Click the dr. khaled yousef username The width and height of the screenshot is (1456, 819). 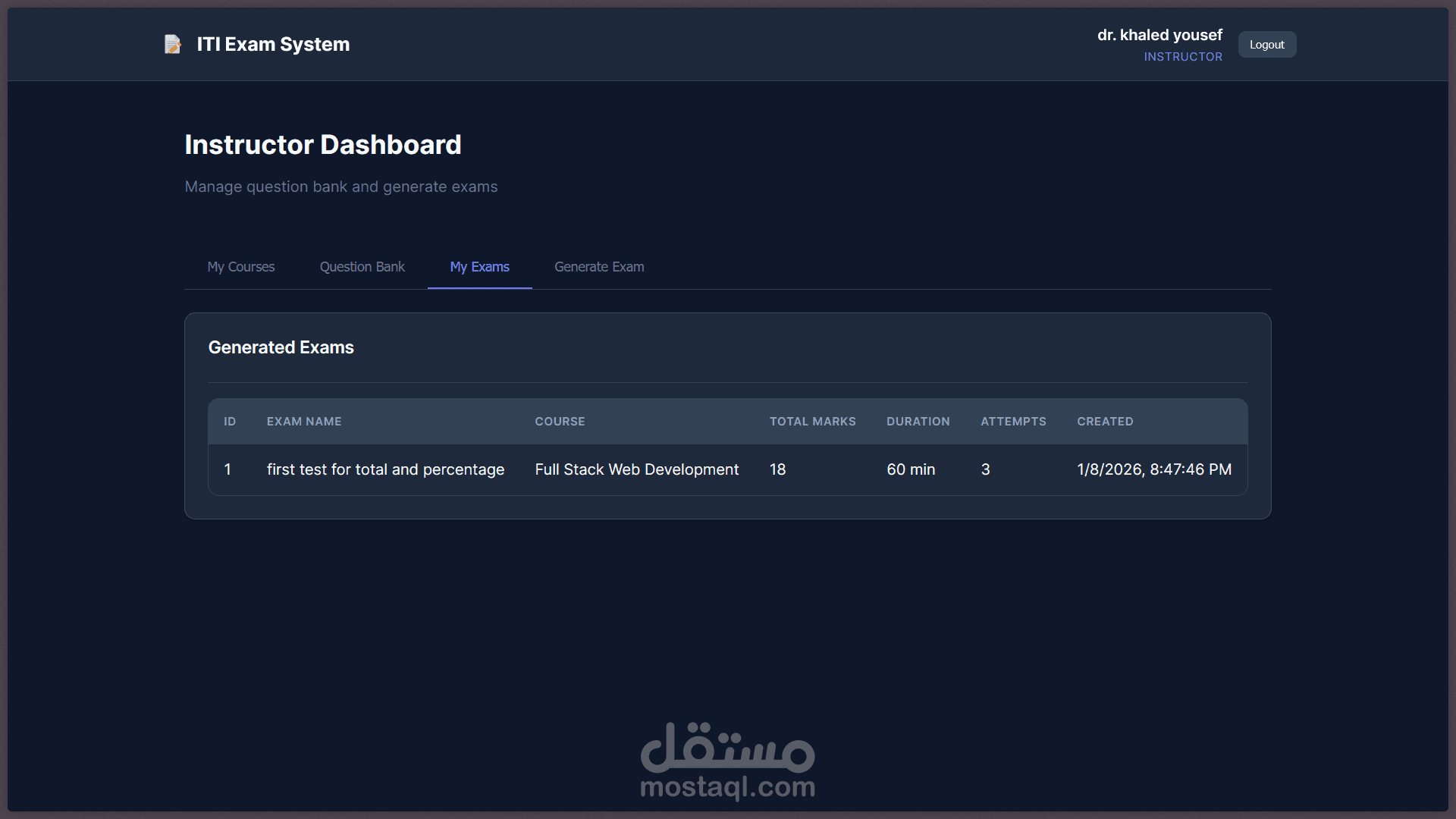click(x=1159, y=36)
